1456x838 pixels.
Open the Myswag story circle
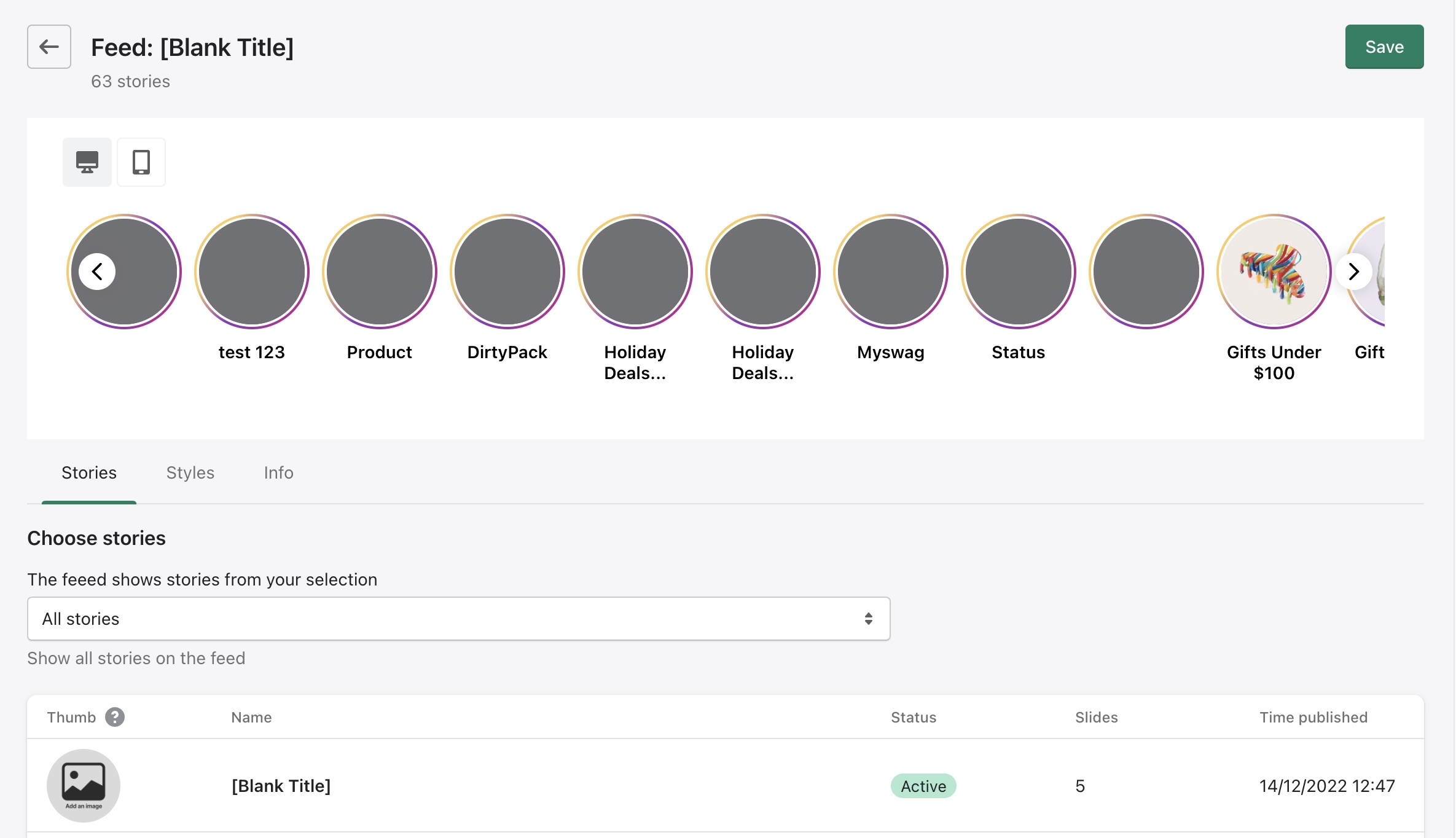point(891,272)
